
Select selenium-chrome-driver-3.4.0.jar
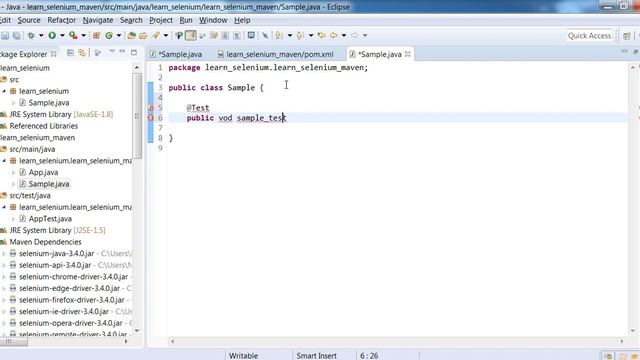click(x=73, y=277)
